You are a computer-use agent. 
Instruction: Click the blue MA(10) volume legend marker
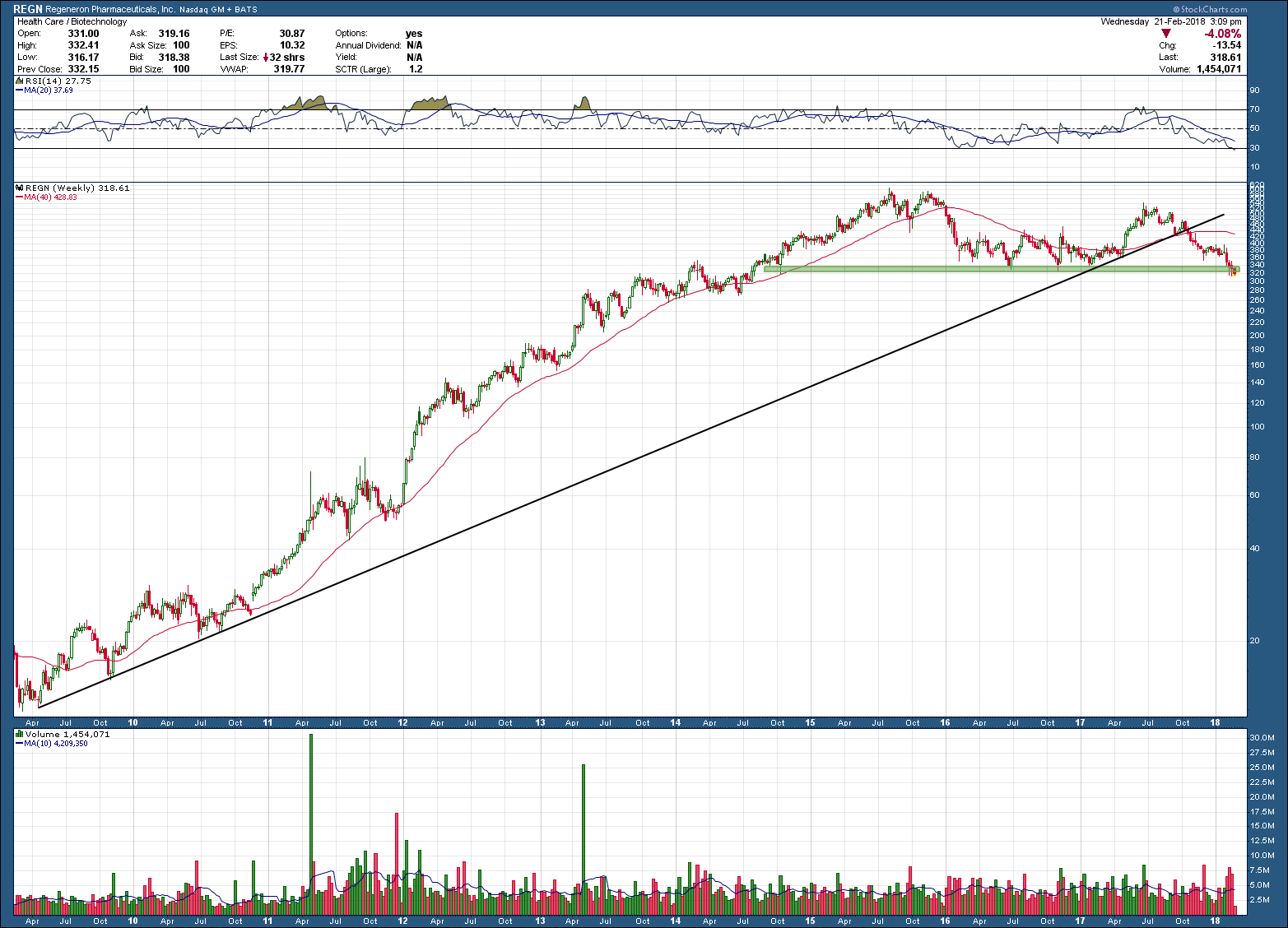pos(20,744)
